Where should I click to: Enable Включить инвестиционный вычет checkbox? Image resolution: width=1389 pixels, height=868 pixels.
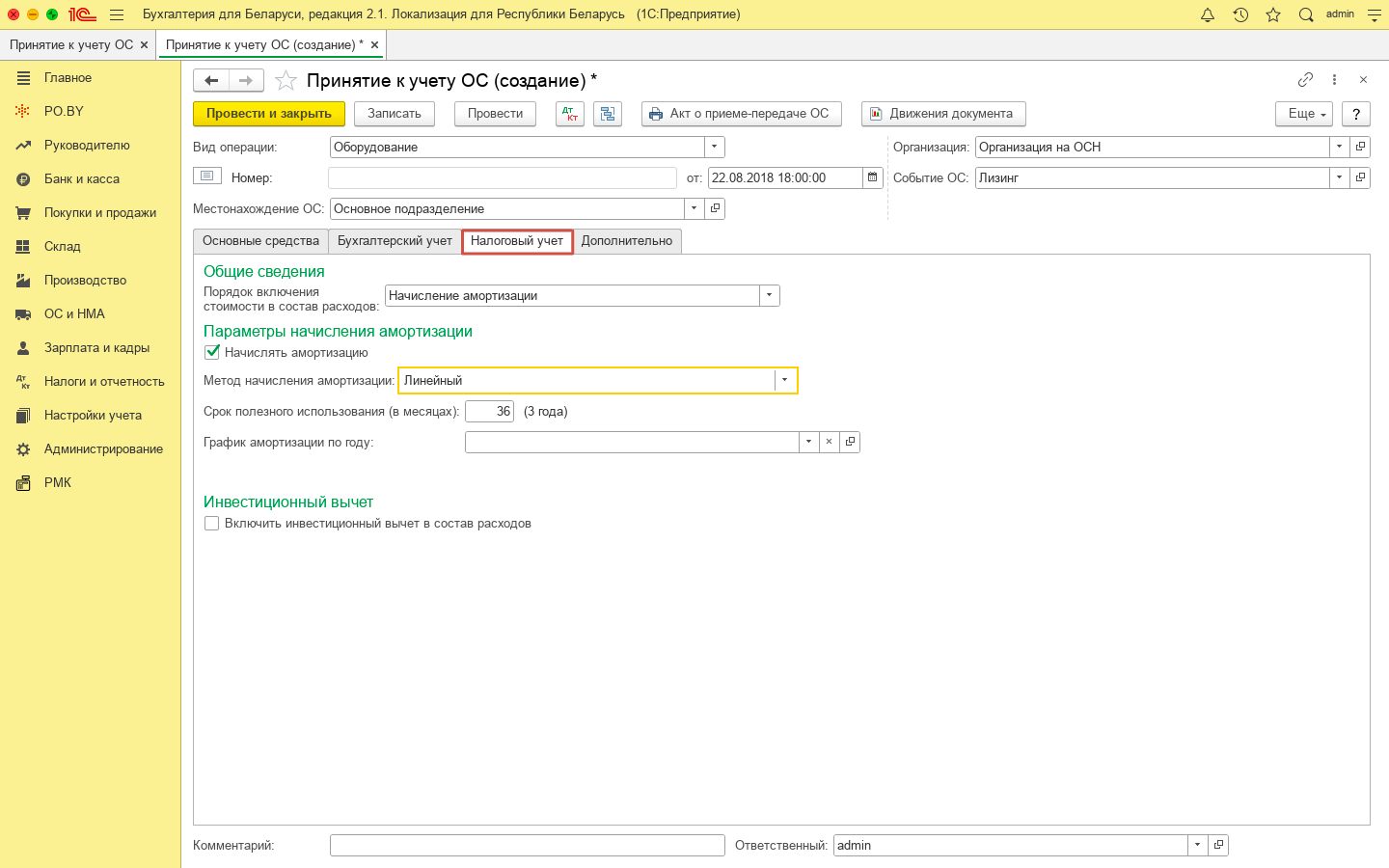pyautogui.click(x=212, y=523)
